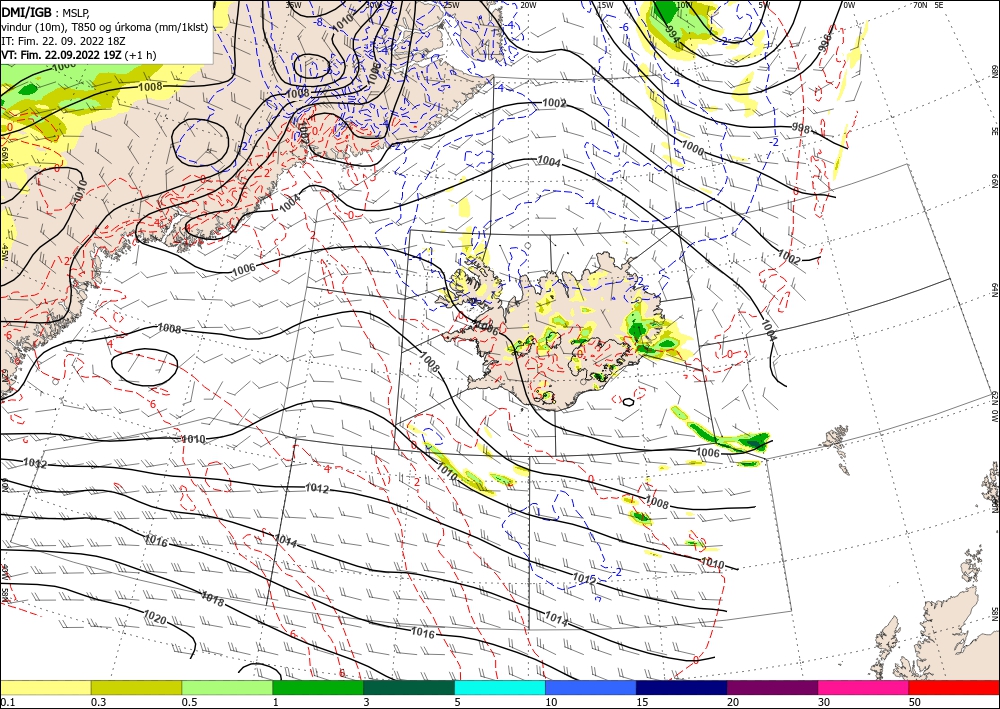Select the dark green 3 mm legend swatch

click(x=409, y=687)
